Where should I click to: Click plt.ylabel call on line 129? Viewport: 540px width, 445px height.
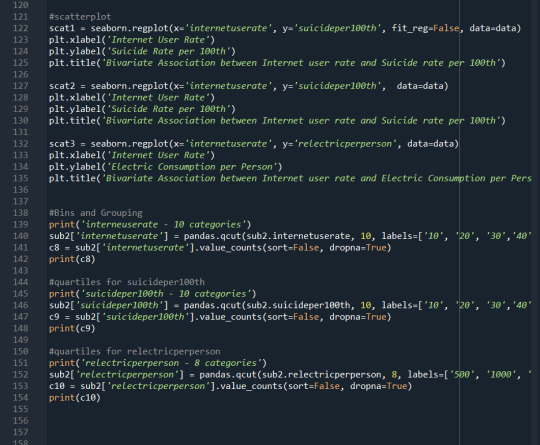(x=142, y=109)
